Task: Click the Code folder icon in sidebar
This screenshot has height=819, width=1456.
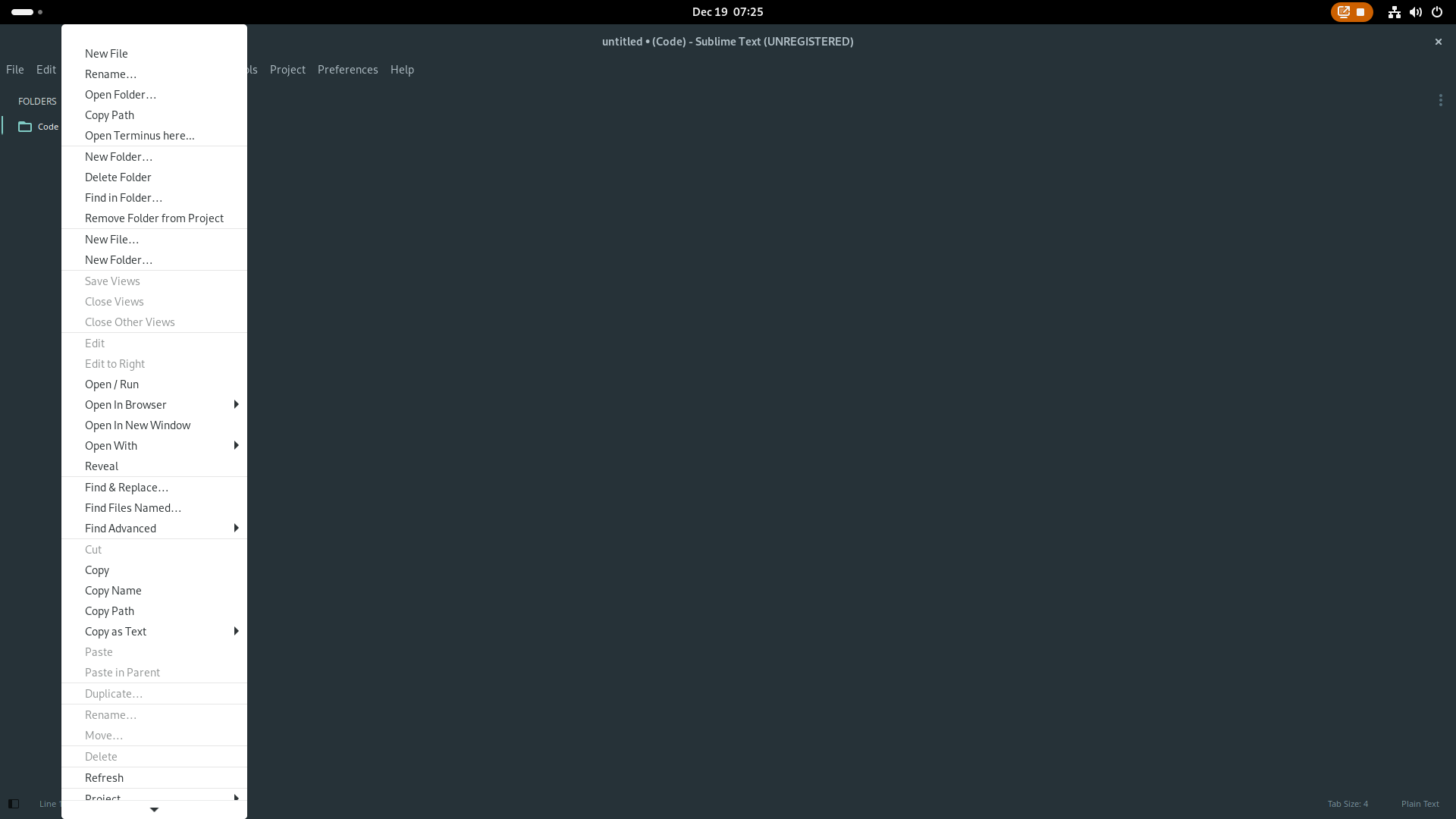Action: (25, 125)
